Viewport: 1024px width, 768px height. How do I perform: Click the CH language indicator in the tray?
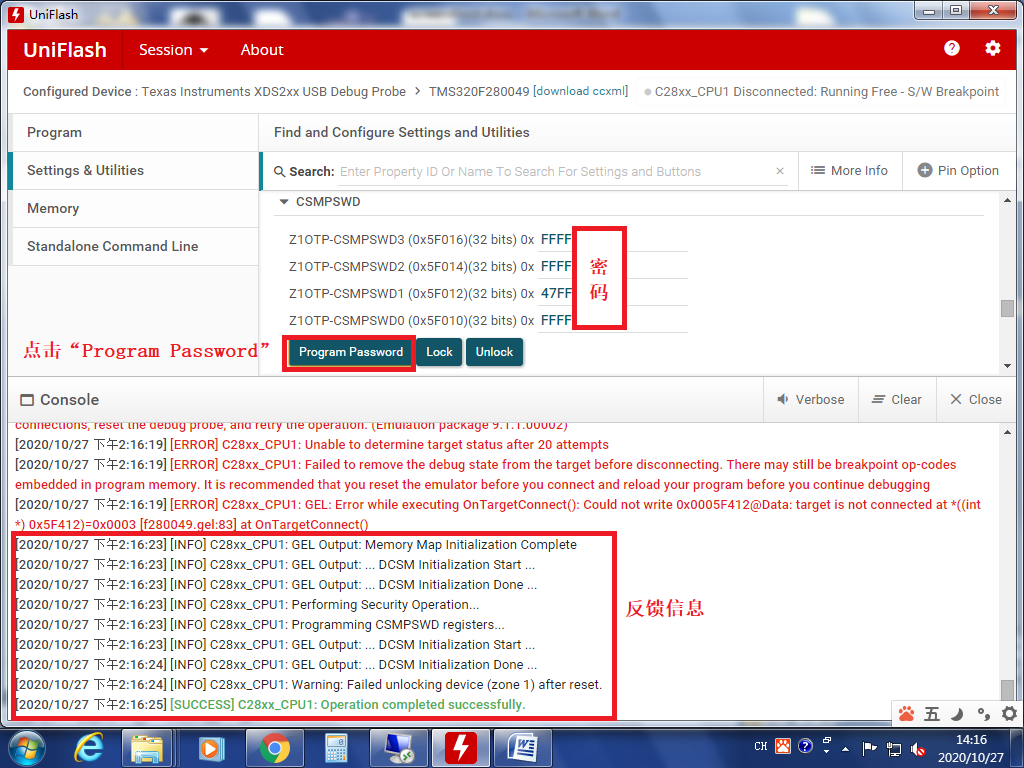point(761,746)
